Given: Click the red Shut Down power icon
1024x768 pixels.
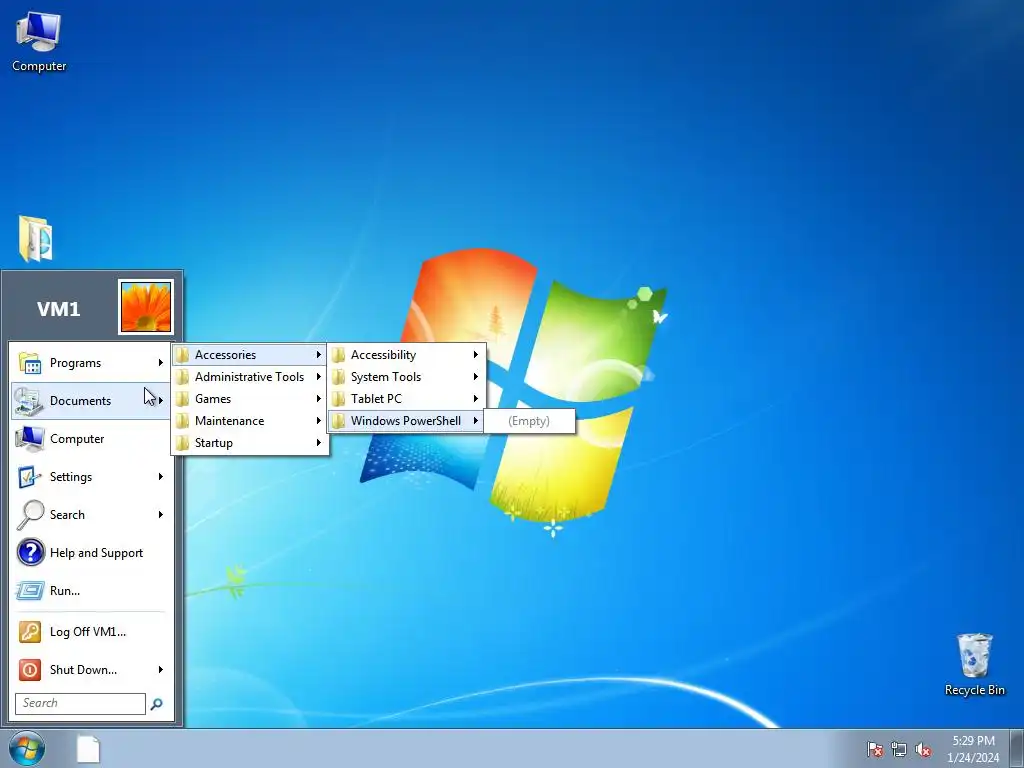Looking at the screenshot, I should (30, 669).
